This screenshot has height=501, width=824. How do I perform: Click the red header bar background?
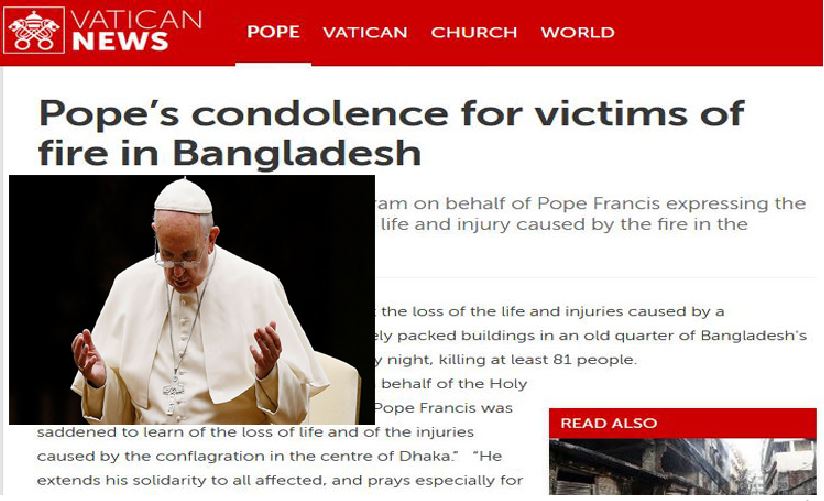[x=720, y=33]
